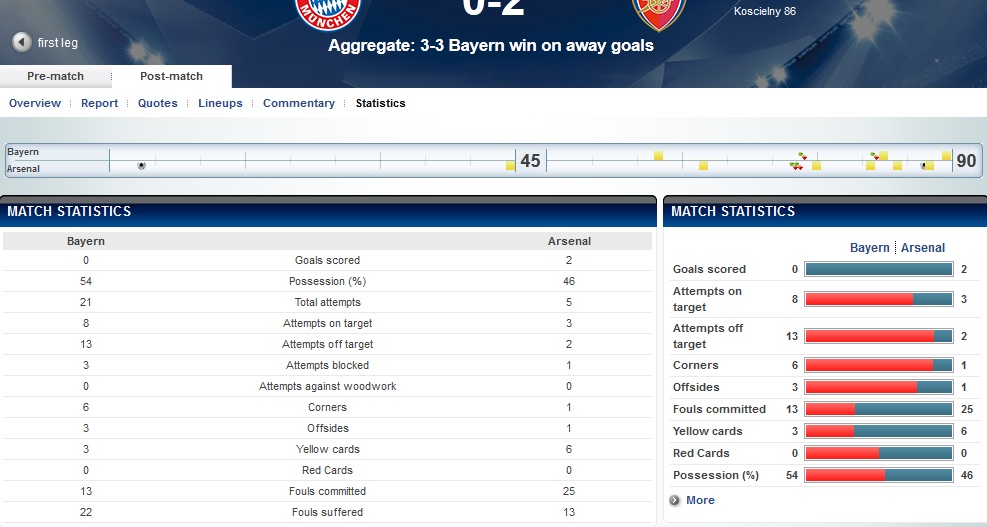The image size is (987, 527).
Task: Click the Possession (%) comparison bar
Action: (x=878, y=475)
